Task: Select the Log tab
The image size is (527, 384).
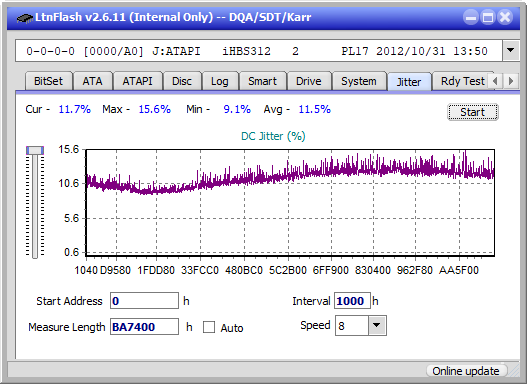Action: click(x=219, y=81)
